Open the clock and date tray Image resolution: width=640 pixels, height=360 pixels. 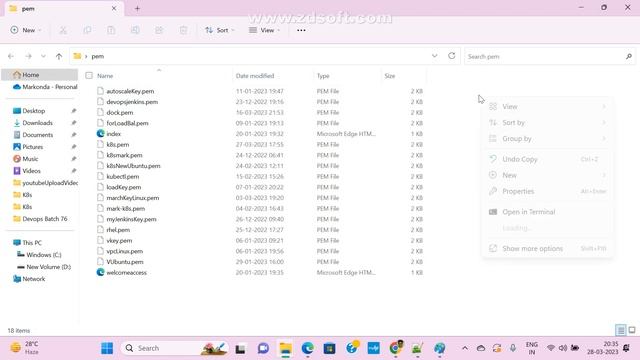click(602, 348)
